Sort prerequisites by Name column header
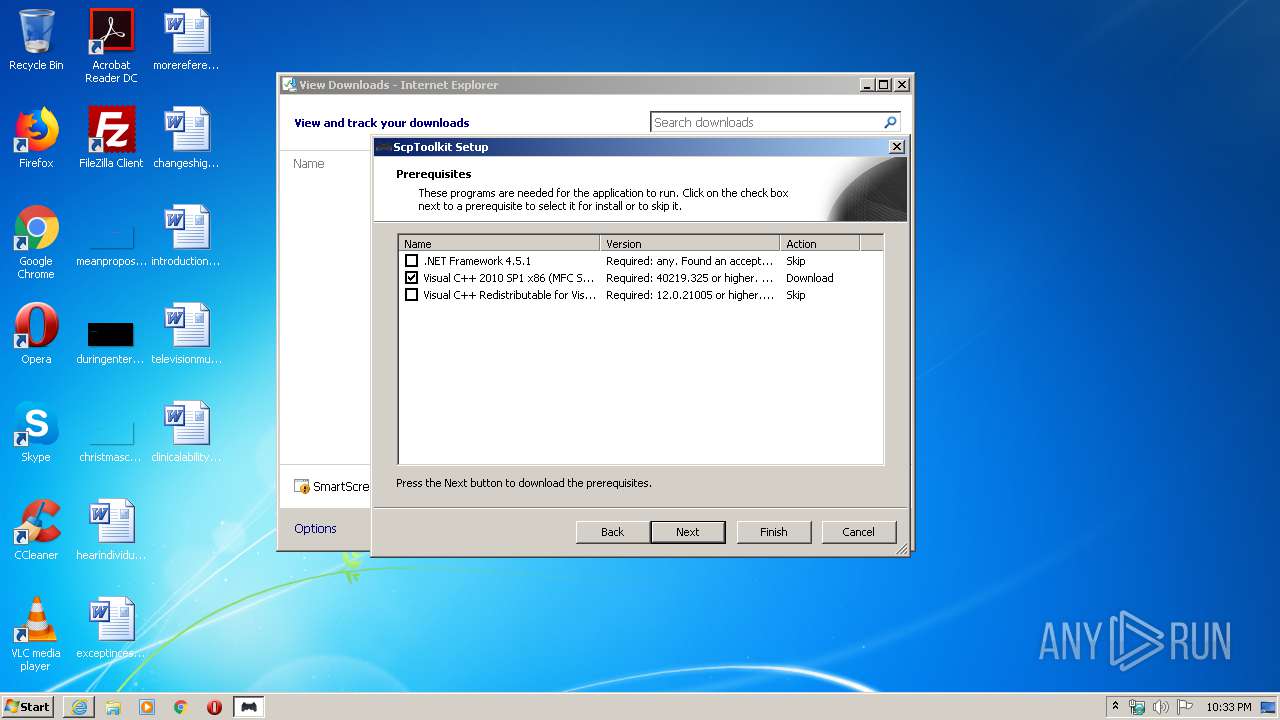Screen dimensions: 1280x720 [499, 243]
